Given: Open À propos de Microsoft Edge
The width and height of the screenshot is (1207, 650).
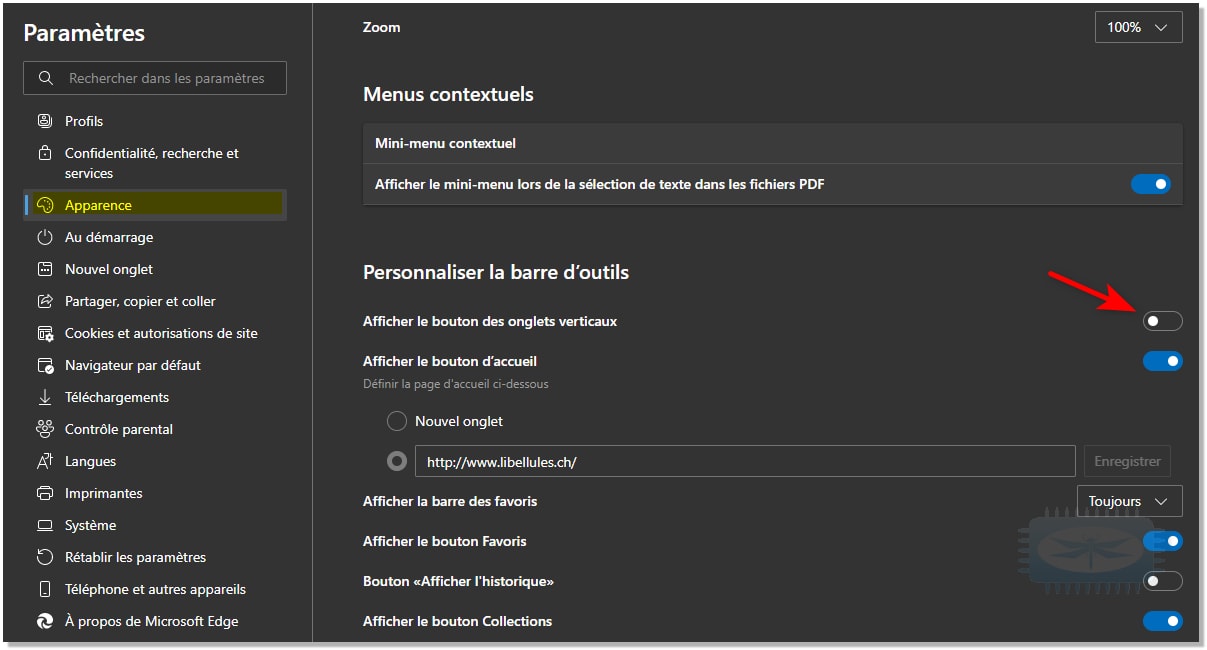Looking at the screenshot, I should pos(155,621).
